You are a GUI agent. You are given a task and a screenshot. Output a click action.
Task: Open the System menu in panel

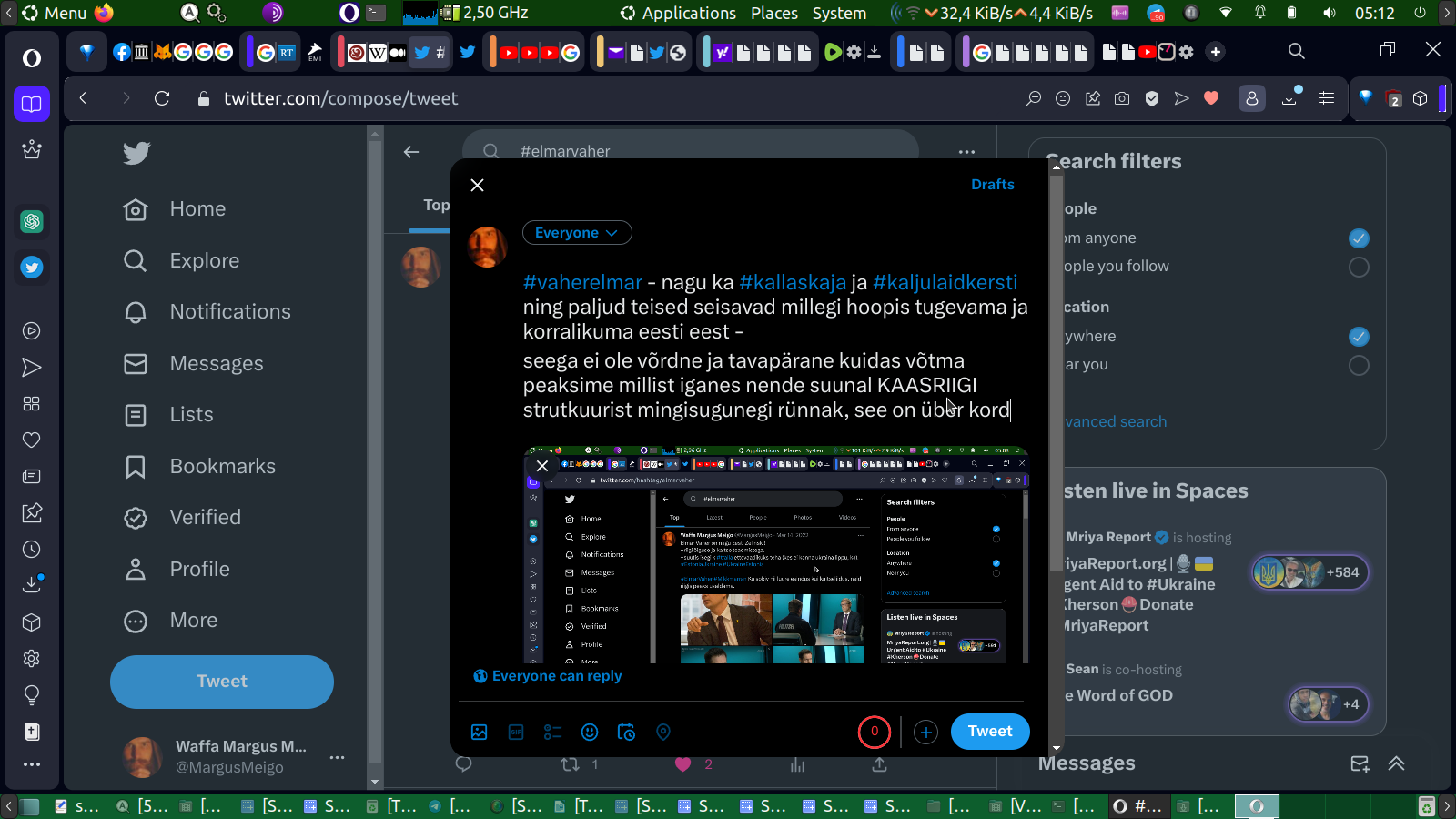[x=839, y=13]
